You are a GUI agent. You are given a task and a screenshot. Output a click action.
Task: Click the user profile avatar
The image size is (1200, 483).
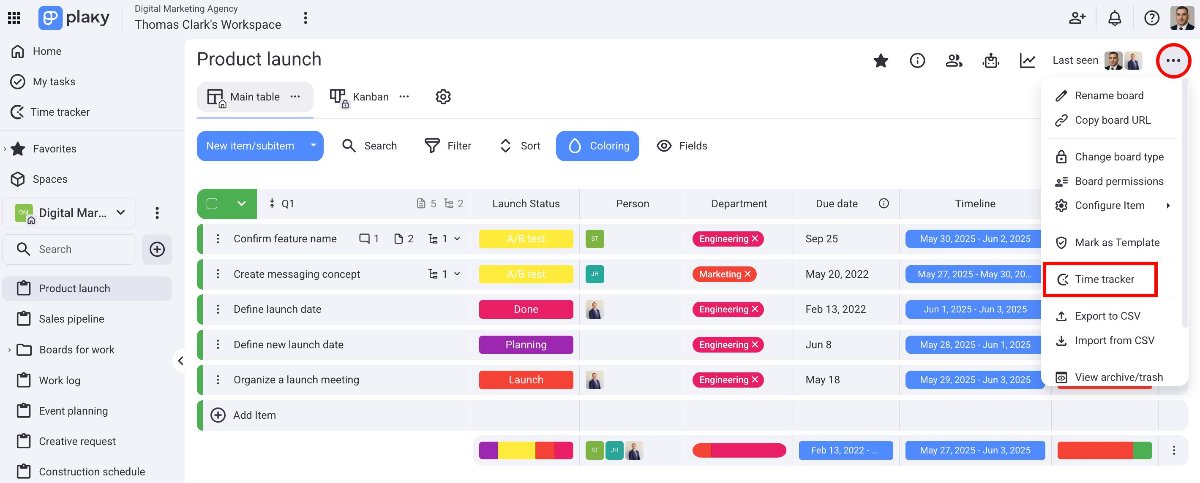point(1182,17)
